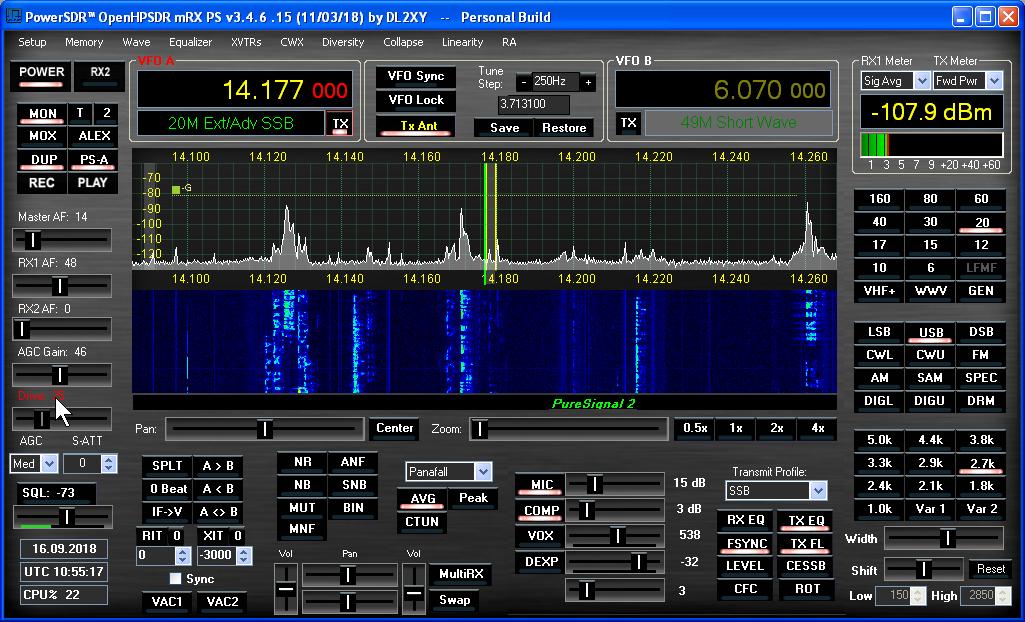
Task: Select the 5.0k filter width
Action: tap(879, 440)
